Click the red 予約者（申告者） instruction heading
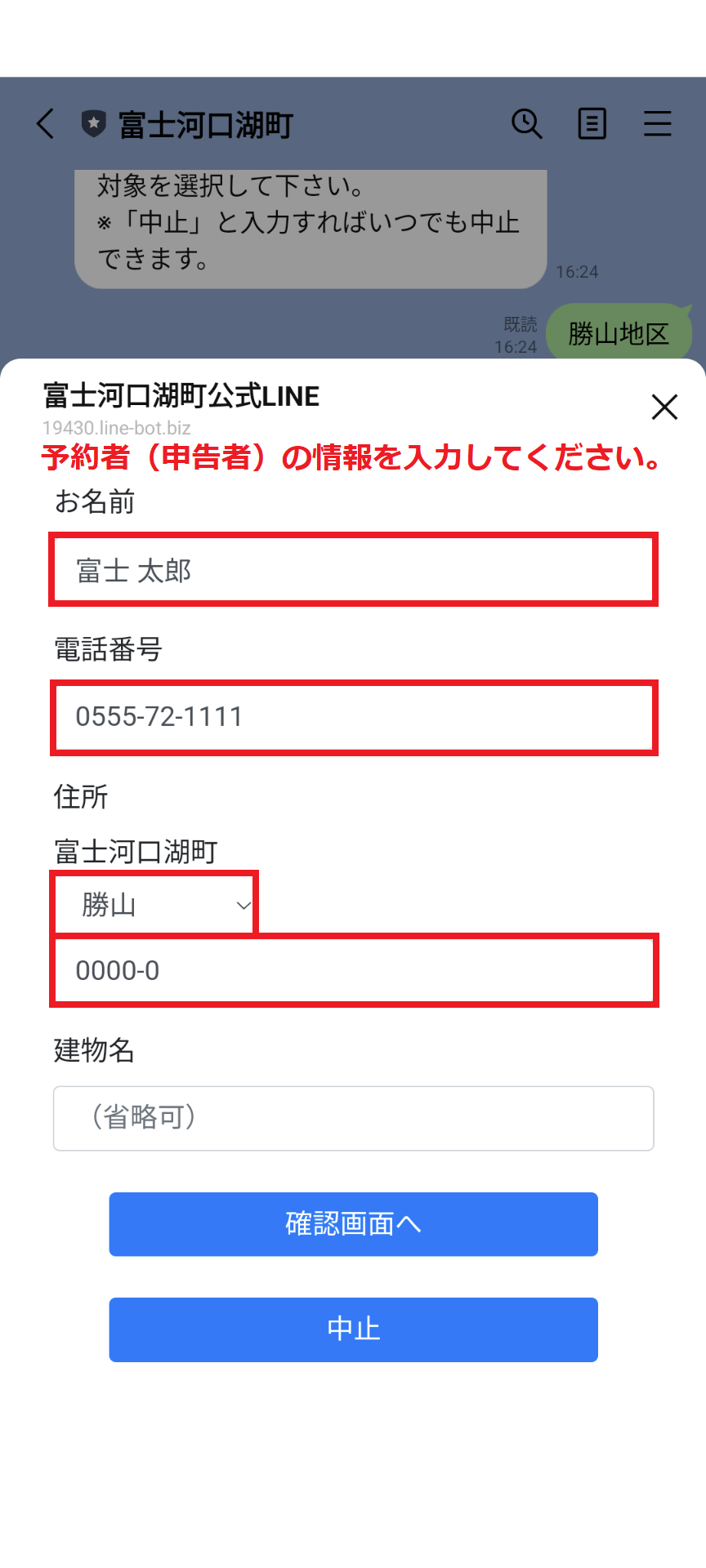 351,457
